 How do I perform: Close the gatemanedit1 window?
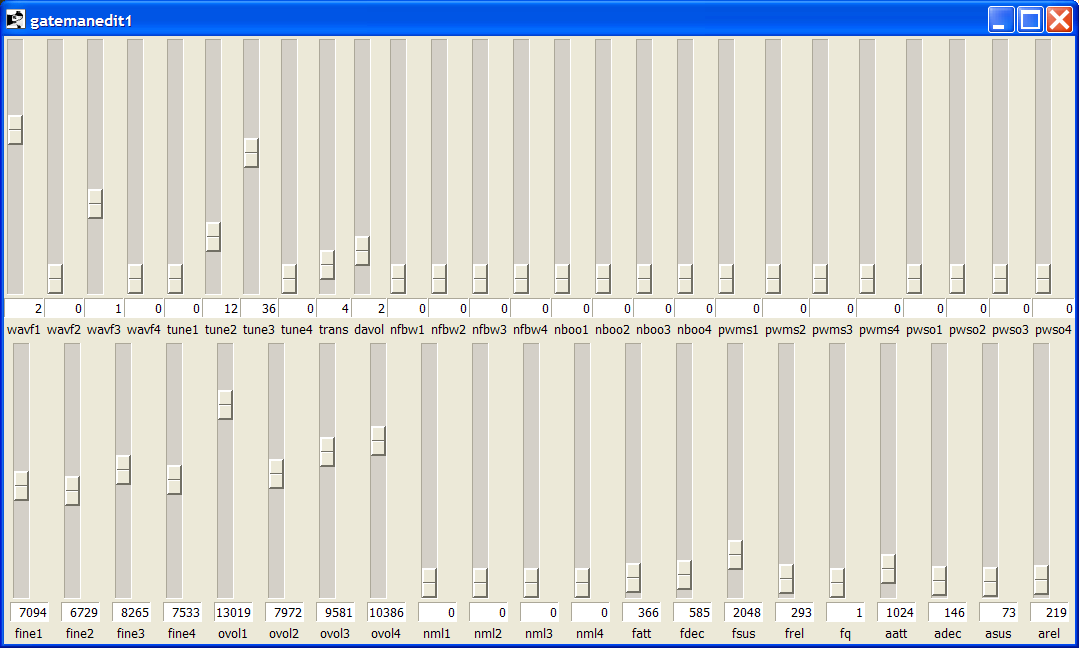point(1060,20)
